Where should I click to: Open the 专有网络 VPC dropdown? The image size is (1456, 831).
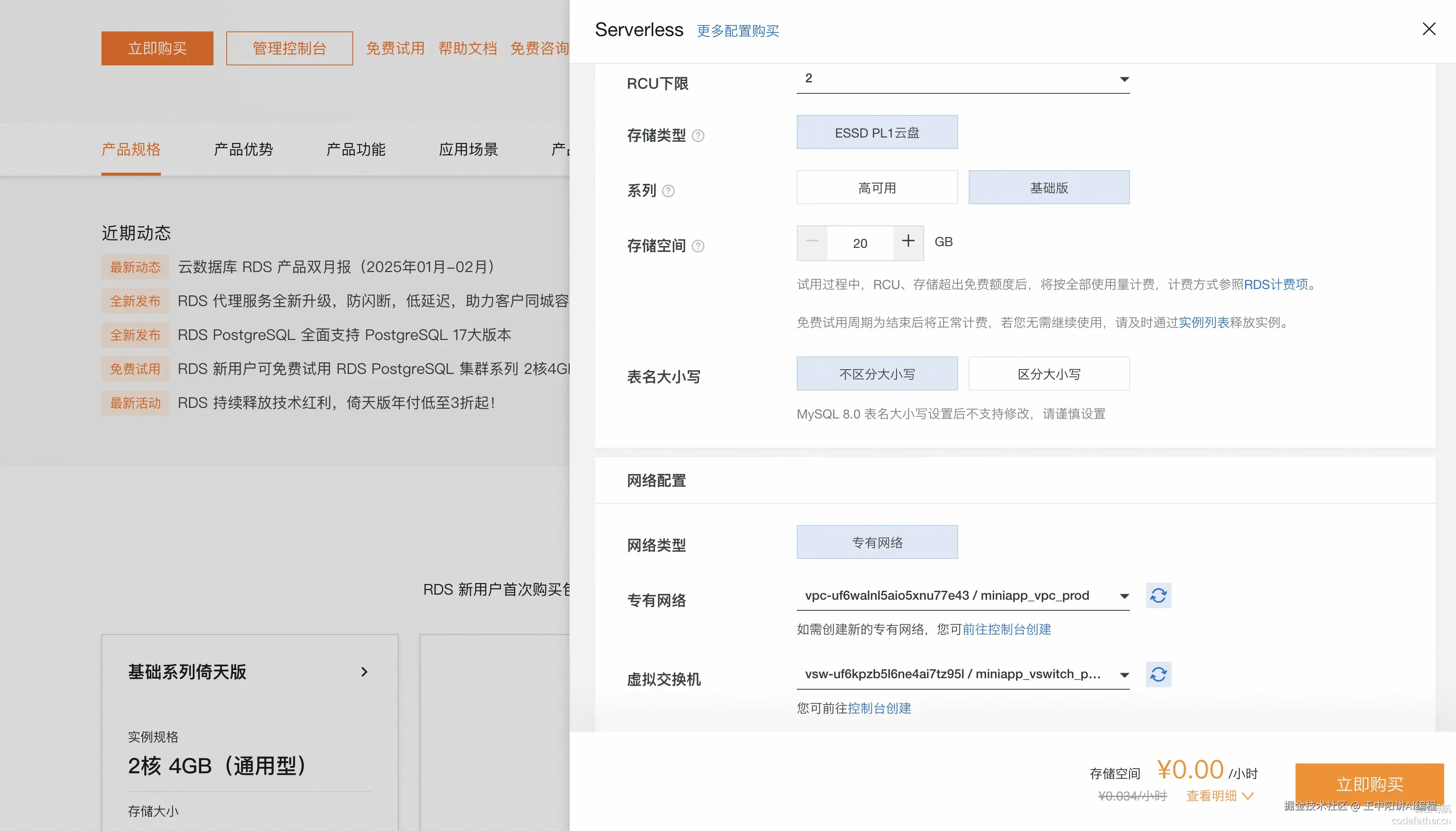click(963, 595)
